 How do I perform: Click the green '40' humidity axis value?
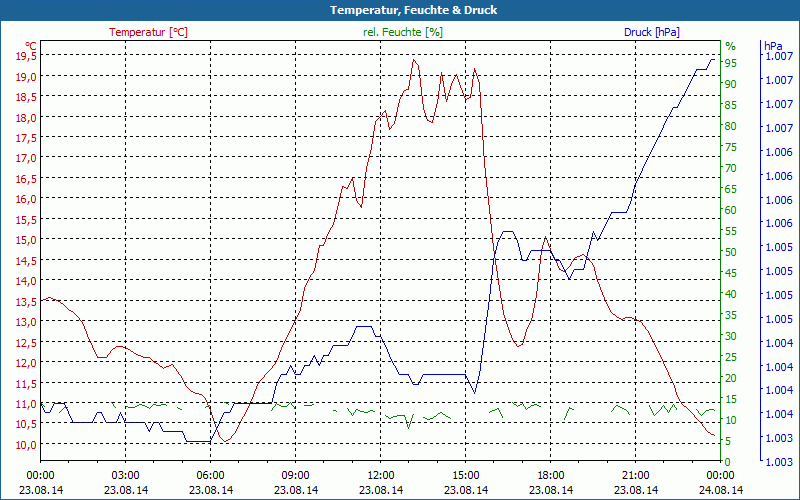tap(731, 294)
